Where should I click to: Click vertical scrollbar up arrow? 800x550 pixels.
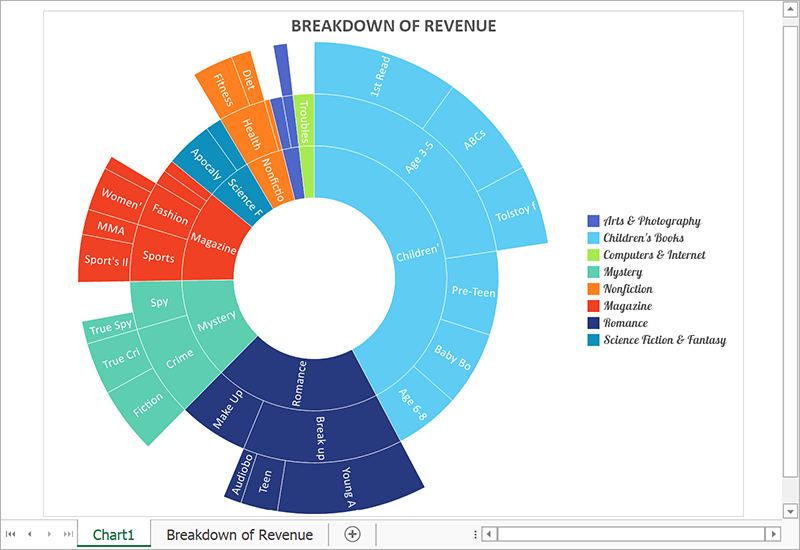tap(790, 10)
